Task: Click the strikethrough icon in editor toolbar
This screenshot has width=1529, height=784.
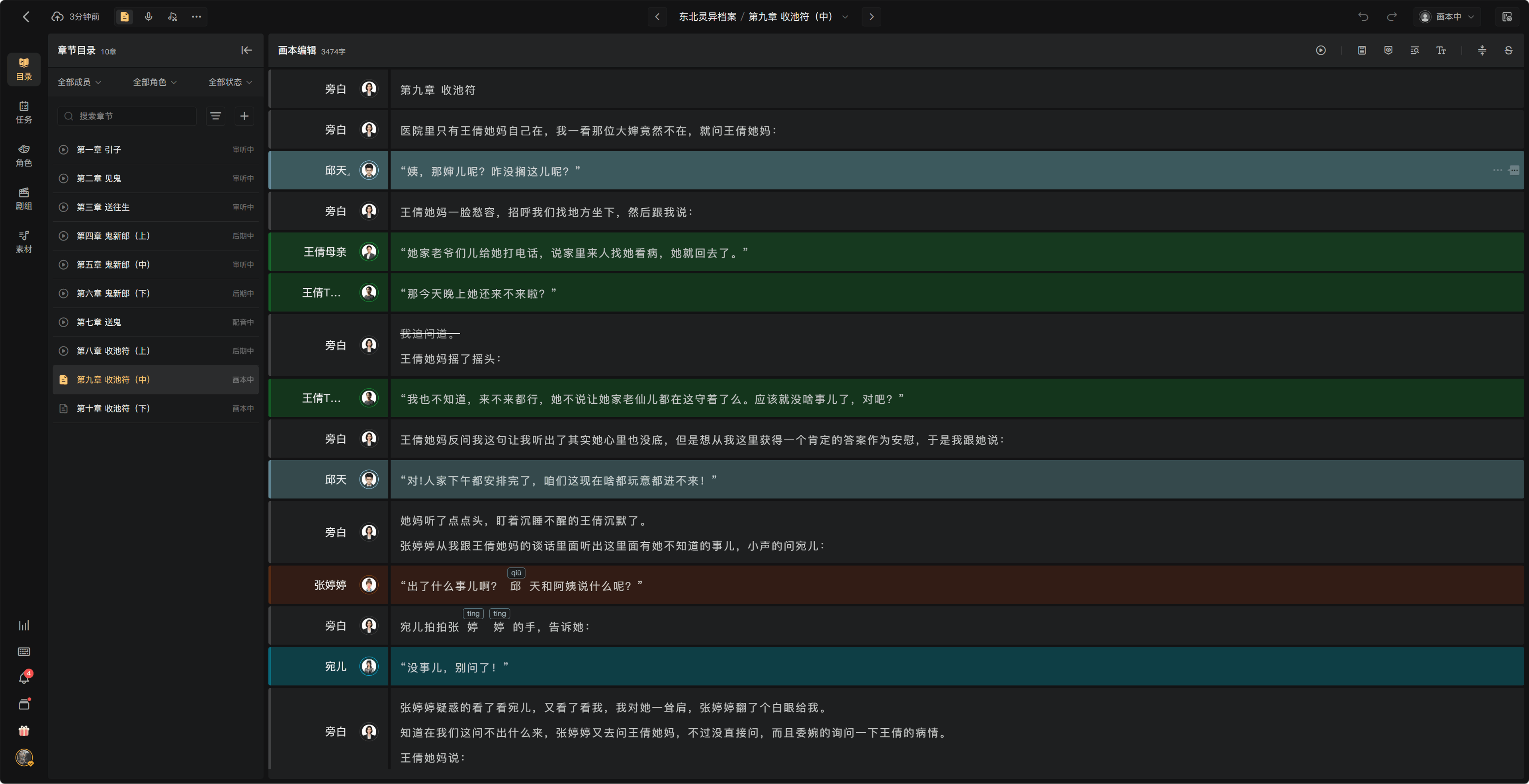Action: click(x=1508, y=51)
